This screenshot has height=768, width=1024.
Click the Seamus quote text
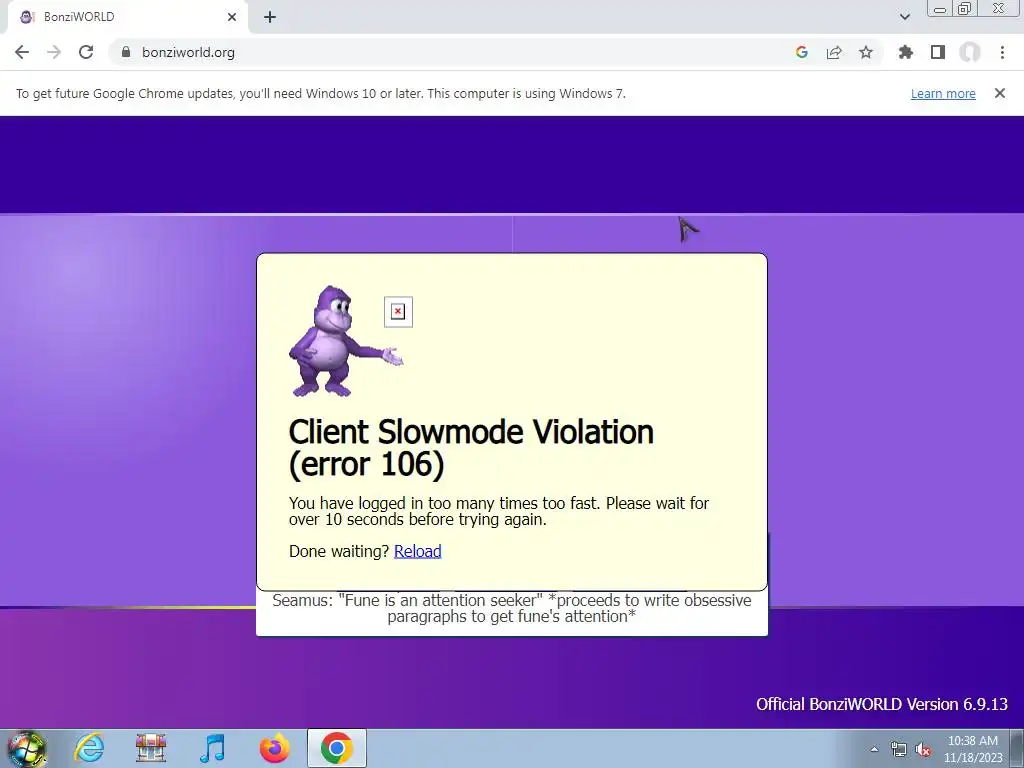click(512, 609)
